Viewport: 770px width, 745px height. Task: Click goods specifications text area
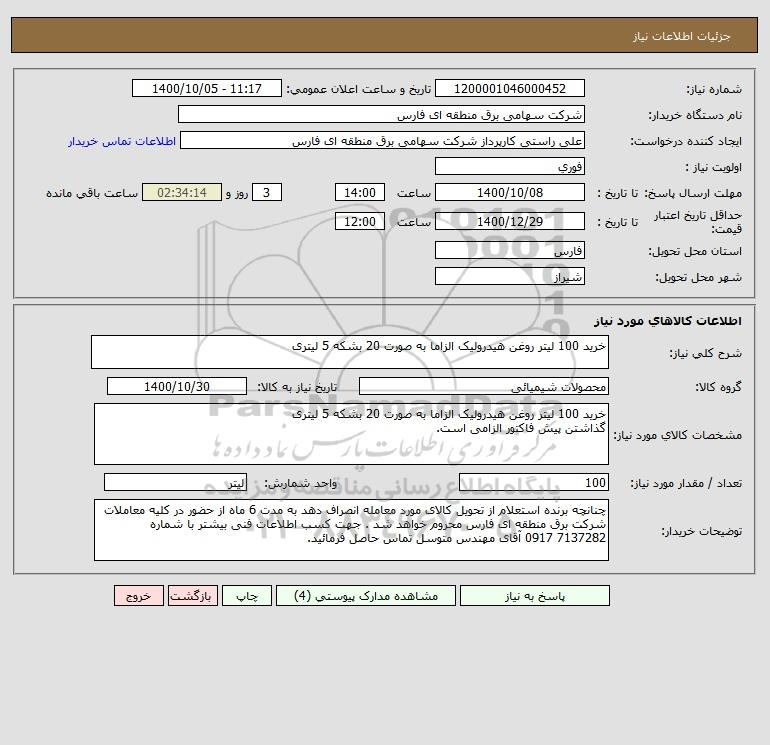pos(351,434)
